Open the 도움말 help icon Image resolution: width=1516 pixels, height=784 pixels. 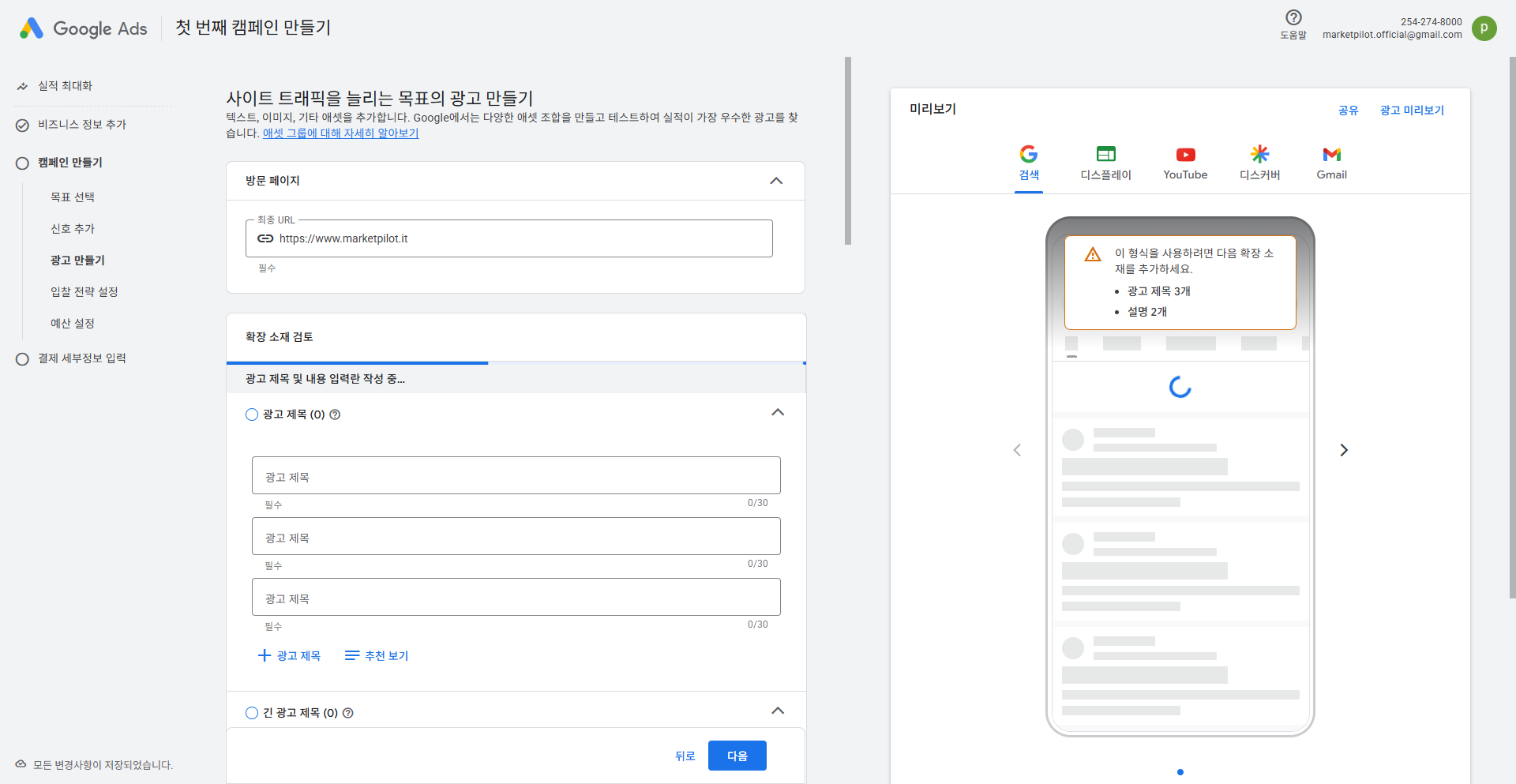point(1293,17)
